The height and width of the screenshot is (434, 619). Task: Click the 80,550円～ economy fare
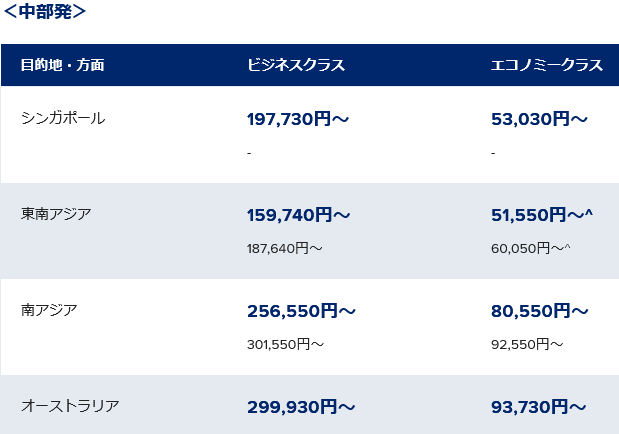(x=539, y=311)
